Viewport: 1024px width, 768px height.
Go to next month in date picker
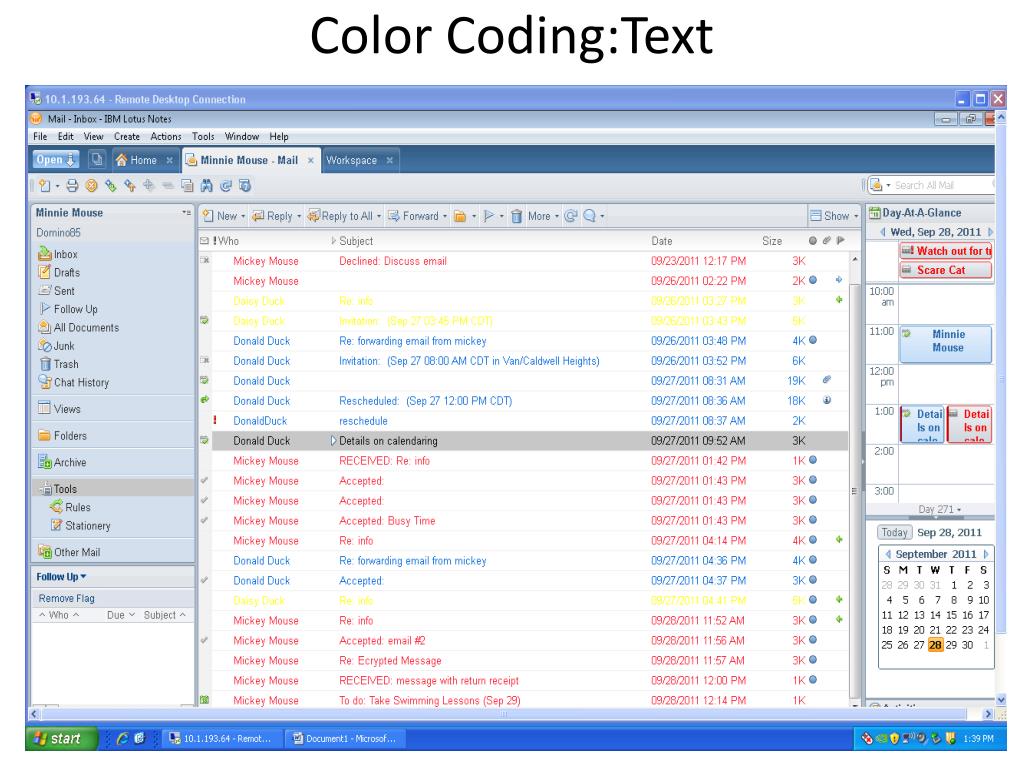(986, 554)
